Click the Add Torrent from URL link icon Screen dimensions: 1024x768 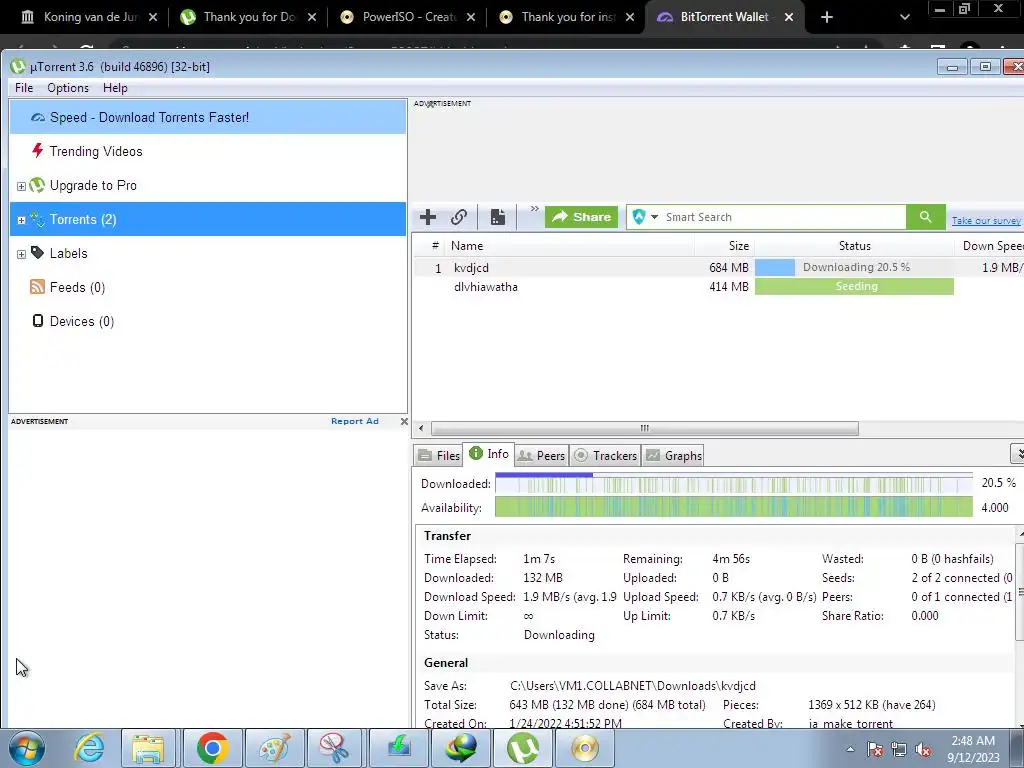click(459, 217)
